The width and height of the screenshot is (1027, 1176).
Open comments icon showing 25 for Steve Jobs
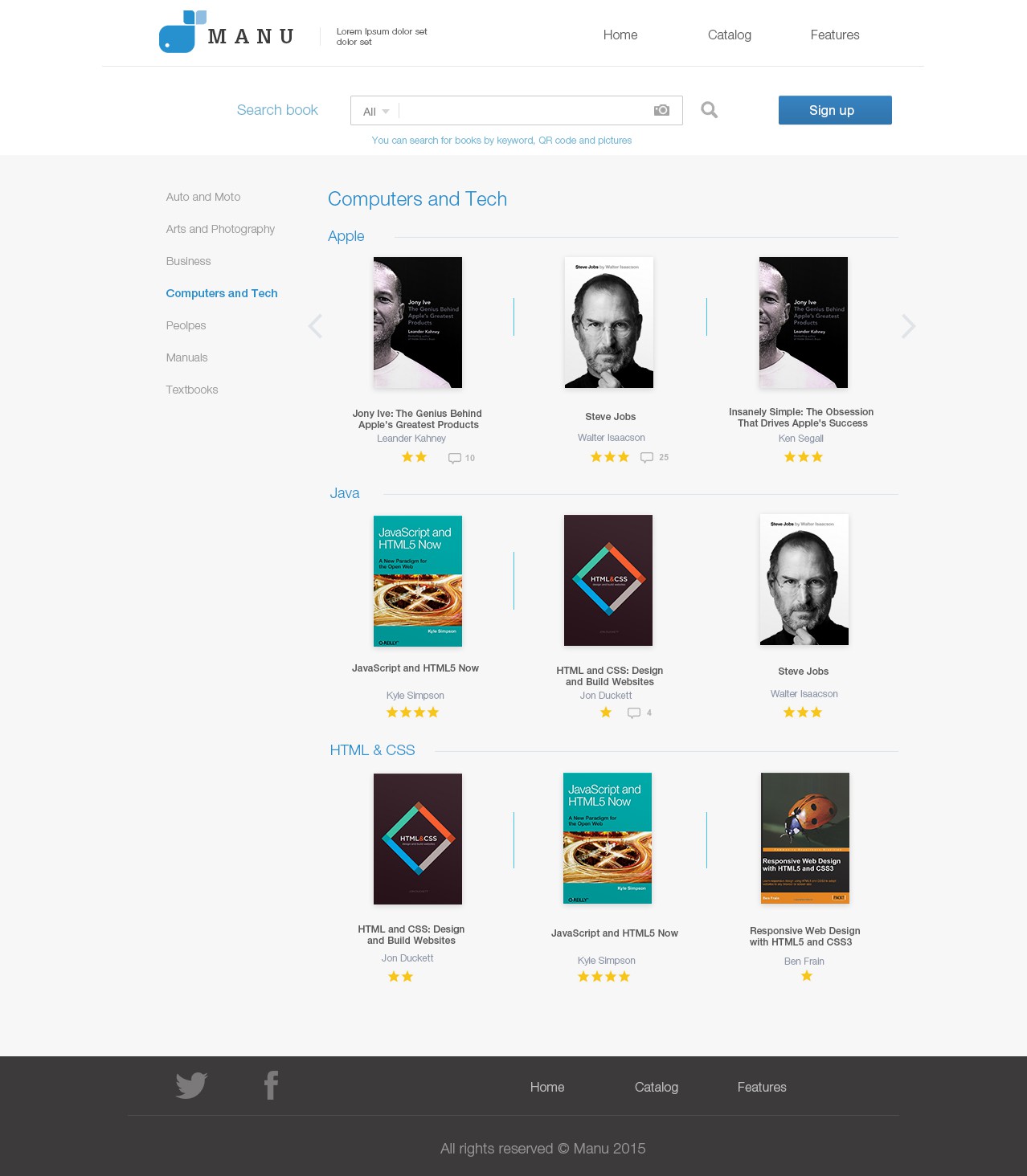(647, 457)
